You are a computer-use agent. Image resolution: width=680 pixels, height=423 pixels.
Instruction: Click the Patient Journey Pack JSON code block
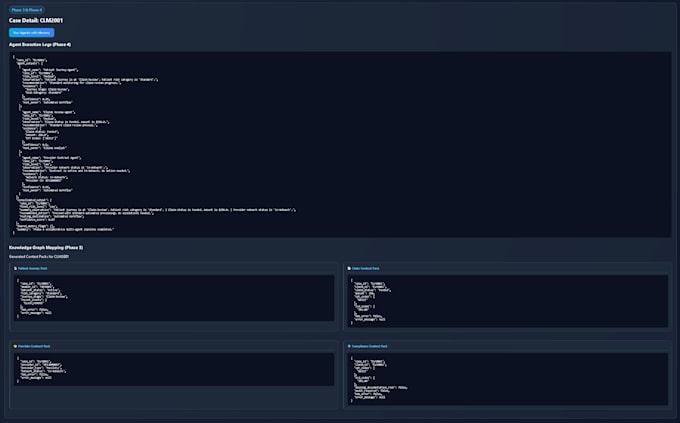174,298
